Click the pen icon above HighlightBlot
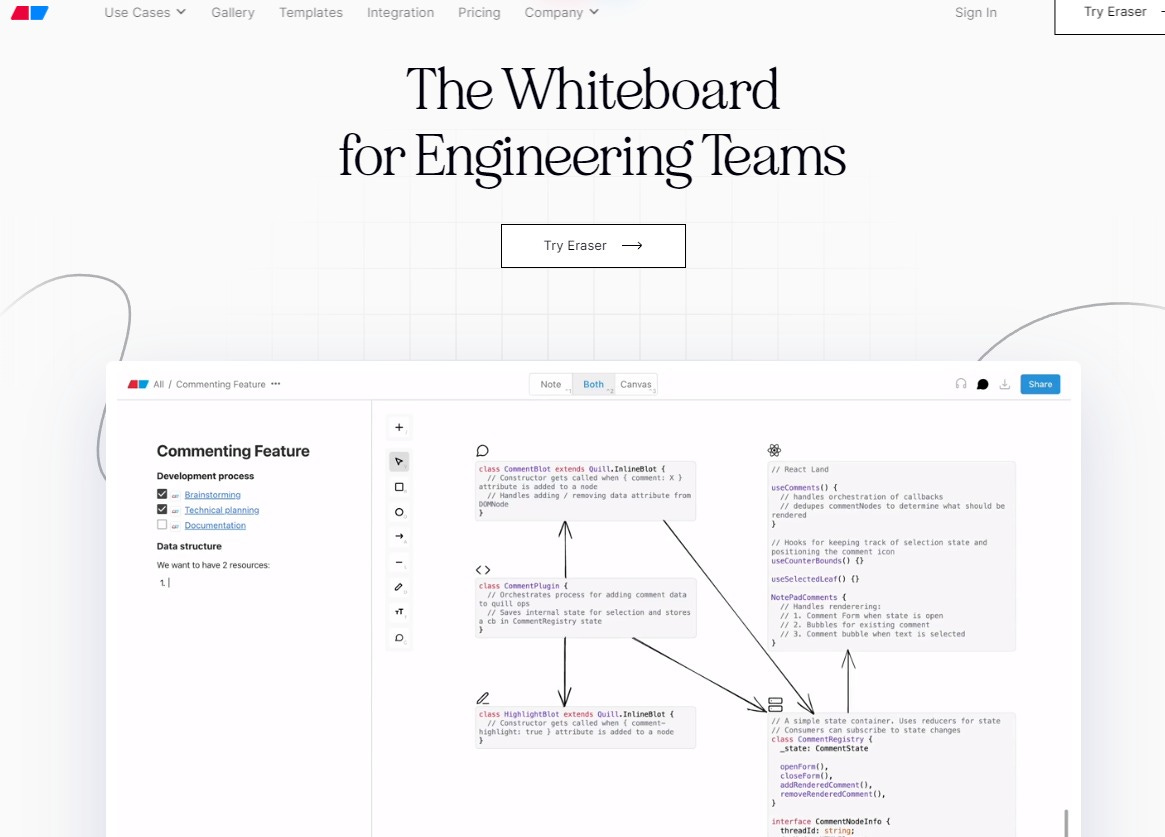 pos(483,698)
